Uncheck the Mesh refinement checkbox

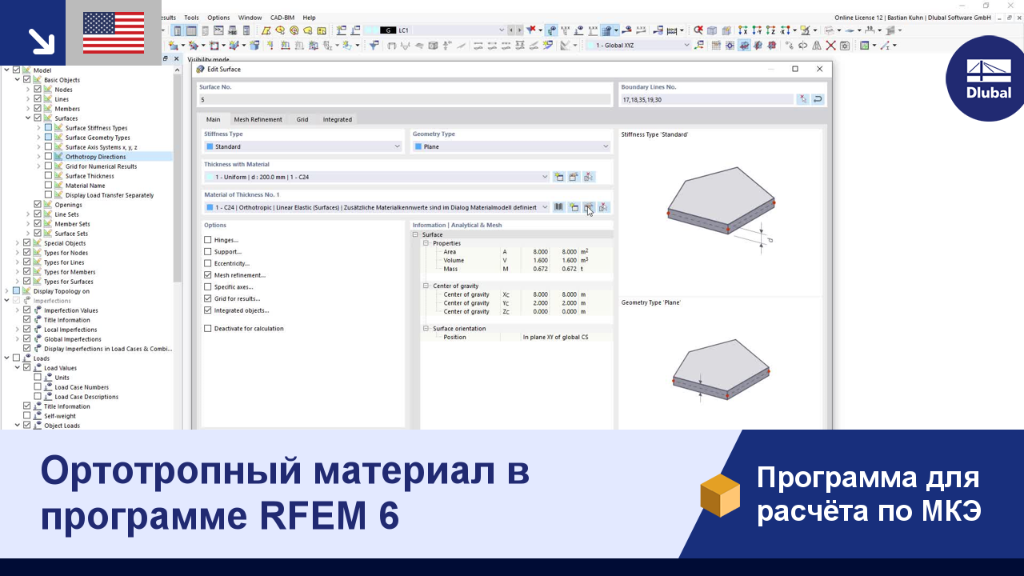click(x=208, y=275)
